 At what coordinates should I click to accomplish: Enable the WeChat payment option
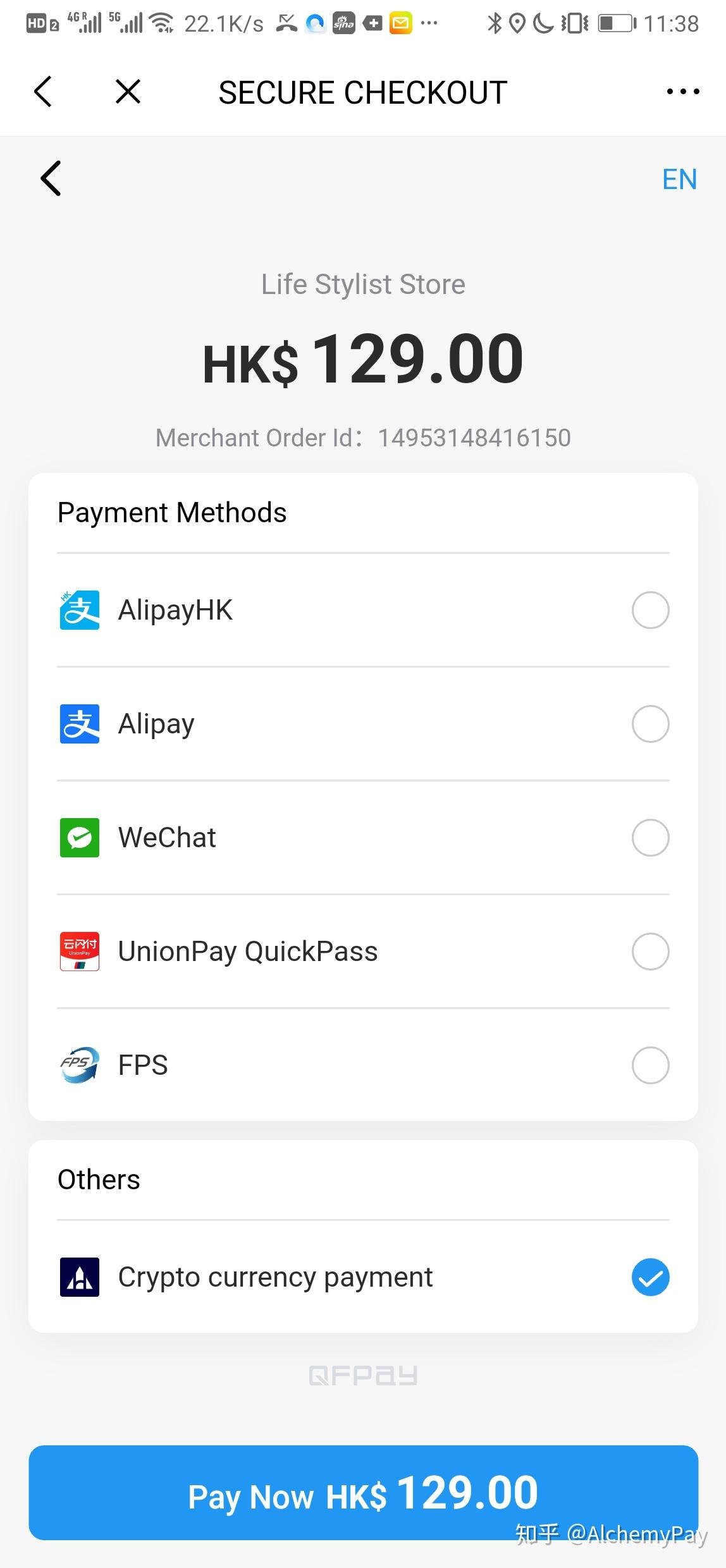point(650,838)
